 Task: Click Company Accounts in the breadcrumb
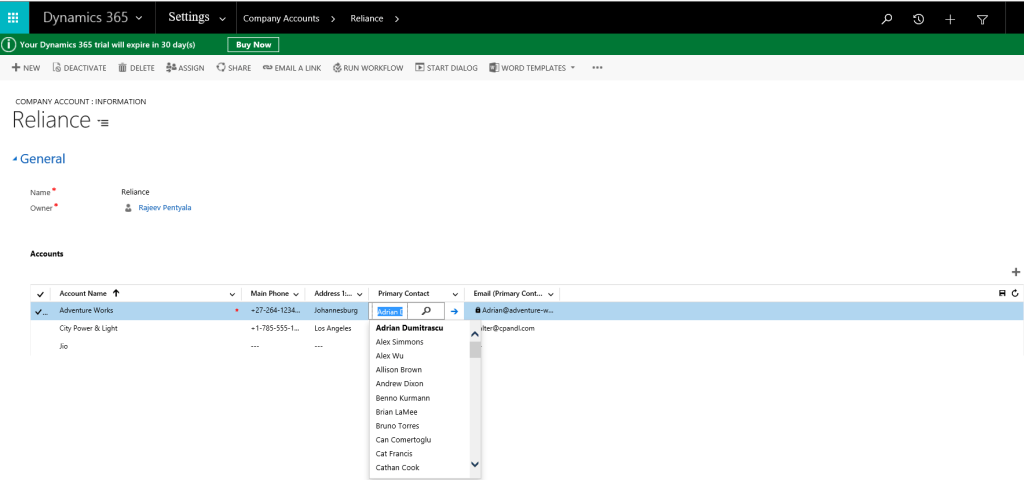click(281, 19)
